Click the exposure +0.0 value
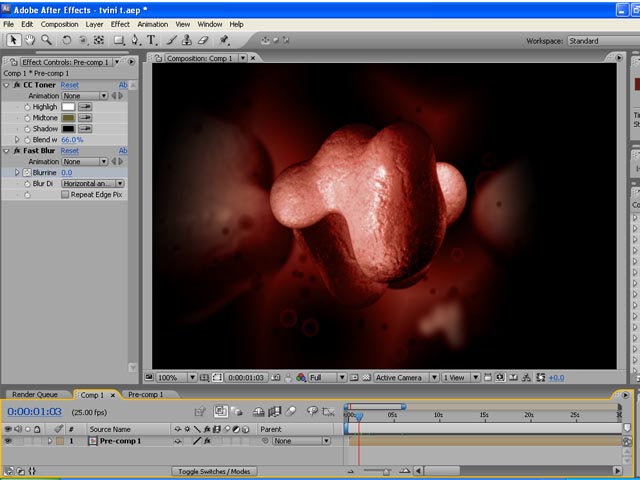640x480 pixels. click(556, 378)
